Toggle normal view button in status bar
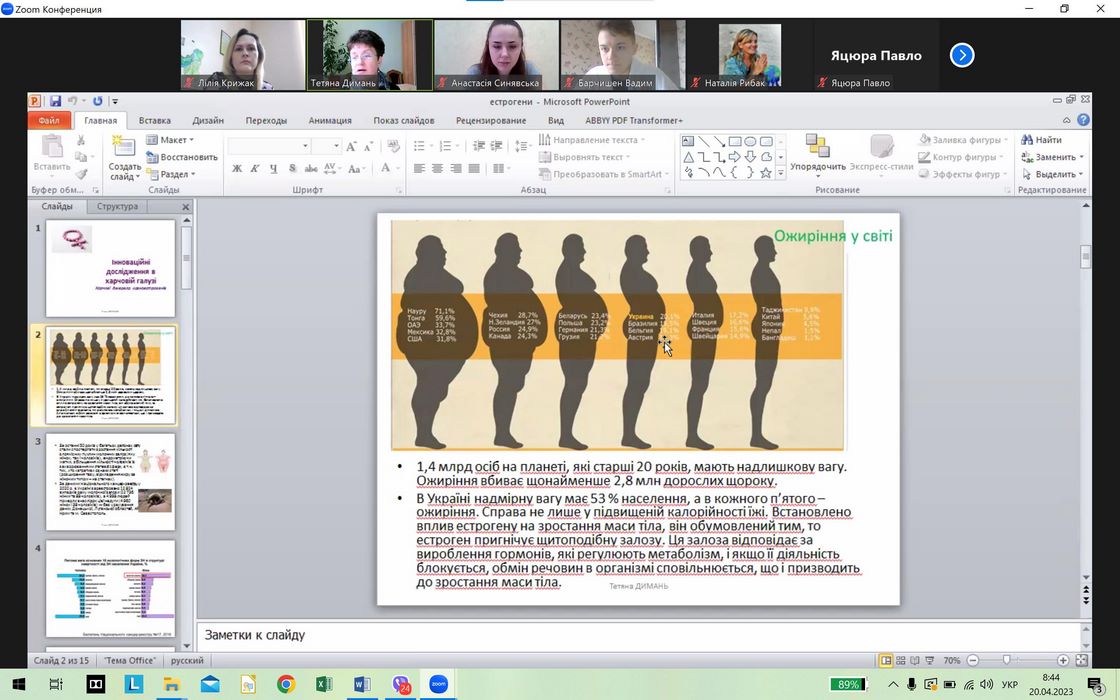Image resolution: width=1120 pixels, height=700 pixels. tap(886, 661)
